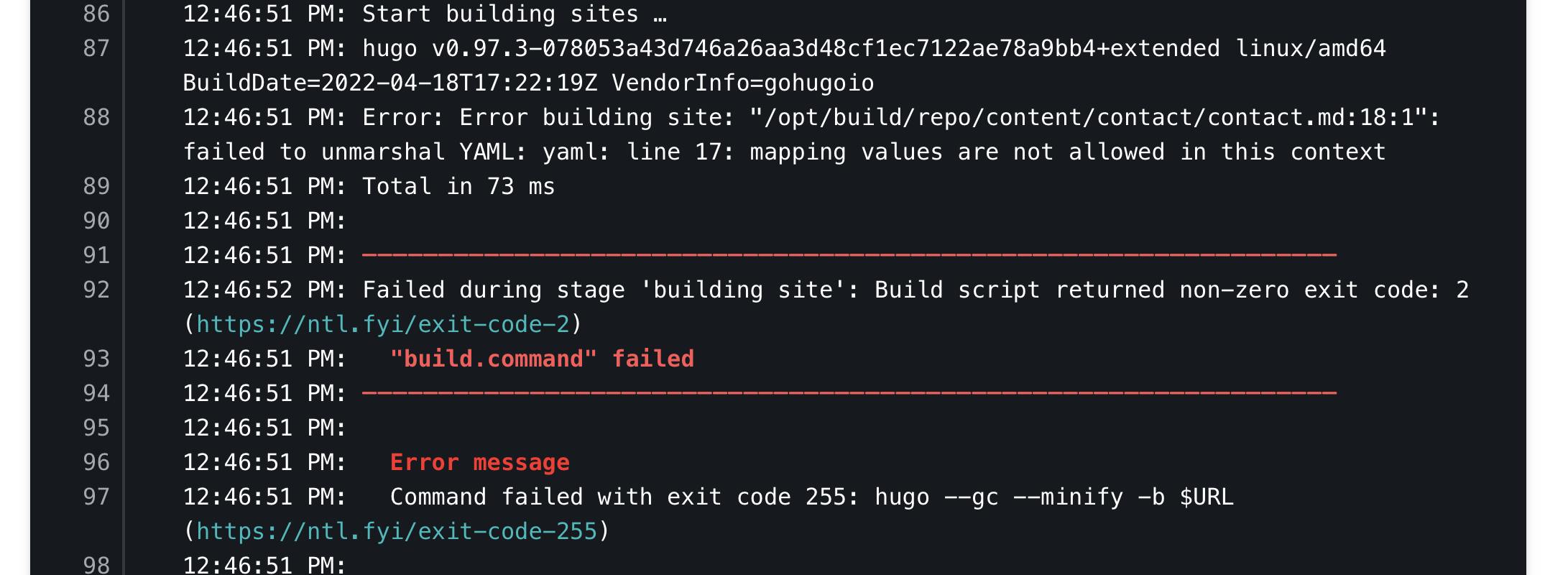Open the ntl.fyi/exit-code-255 link

click(396, 531)
